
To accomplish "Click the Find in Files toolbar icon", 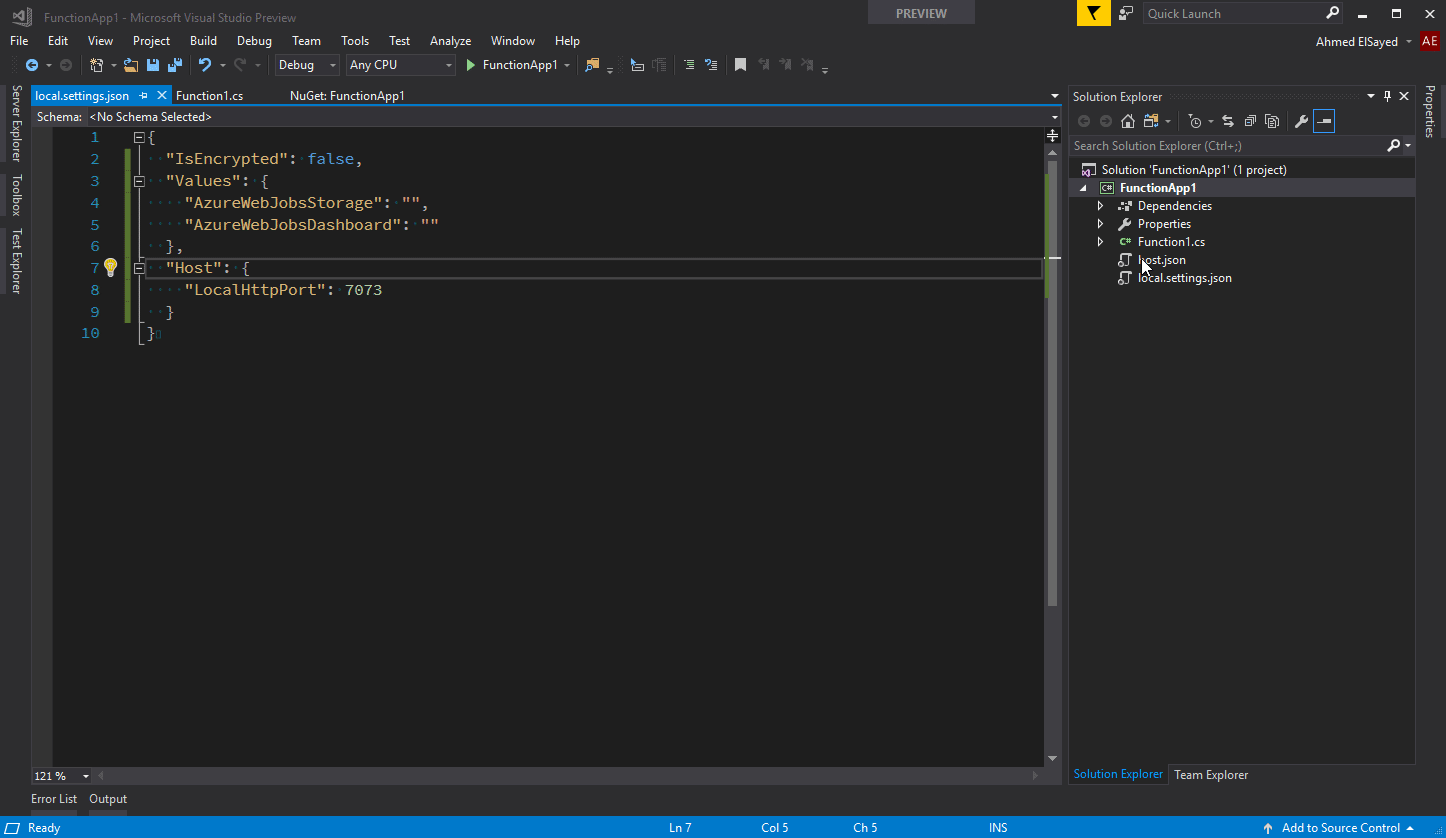I will 592,65.
